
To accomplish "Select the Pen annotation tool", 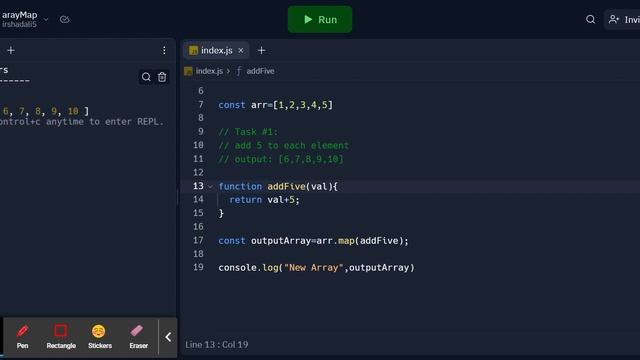I will (22, 337).
